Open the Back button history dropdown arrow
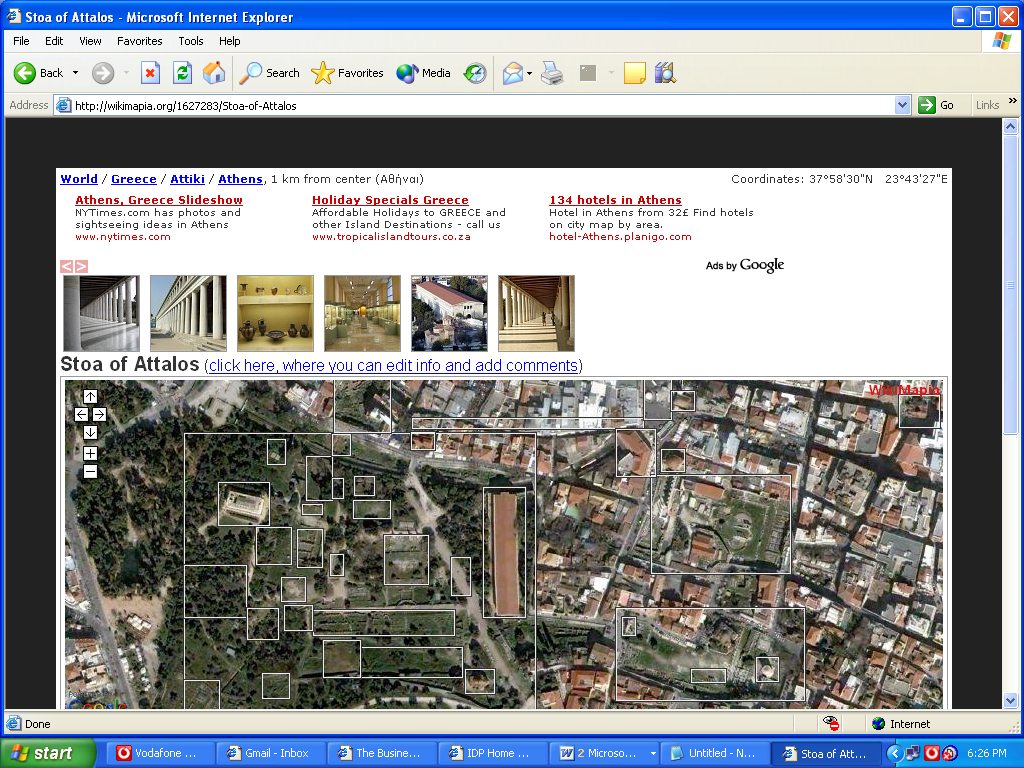1024x768 pixels. [73, 73]
